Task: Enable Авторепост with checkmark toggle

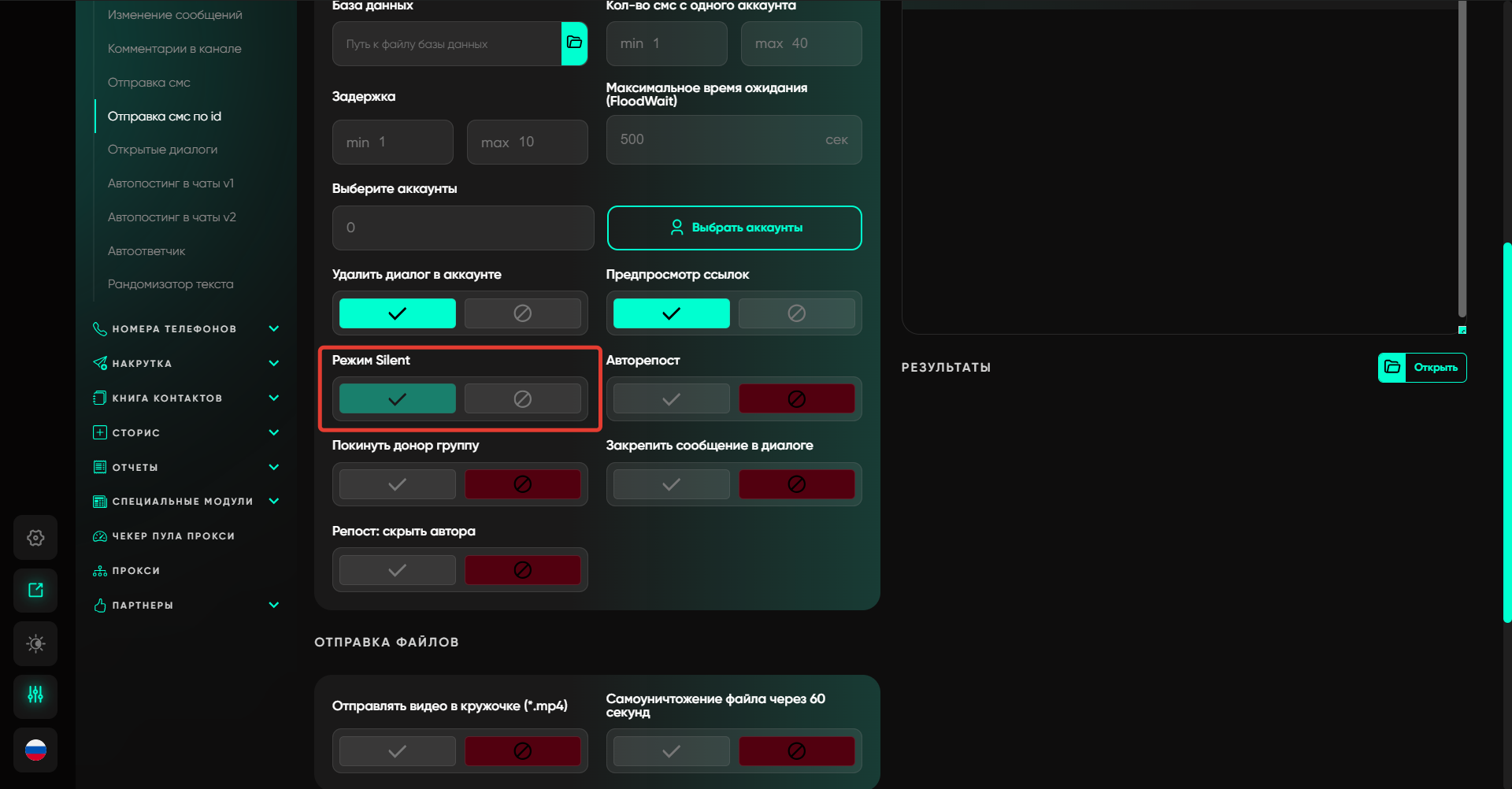Action: pyautogui.click(x=671, y=399)
